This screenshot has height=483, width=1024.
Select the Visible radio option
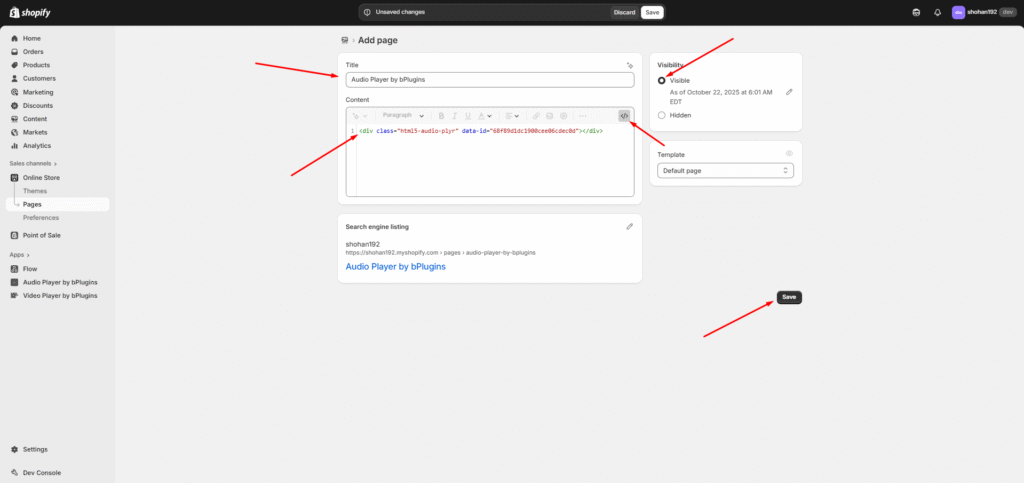tap(661, 80)
